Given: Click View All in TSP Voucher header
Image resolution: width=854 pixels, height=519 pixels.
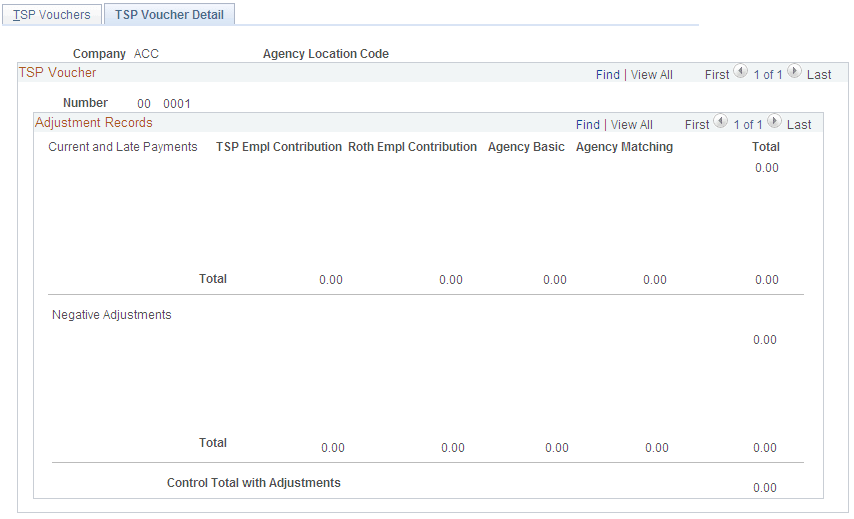Looking at the screenshot, I should (x=651, y=75).
